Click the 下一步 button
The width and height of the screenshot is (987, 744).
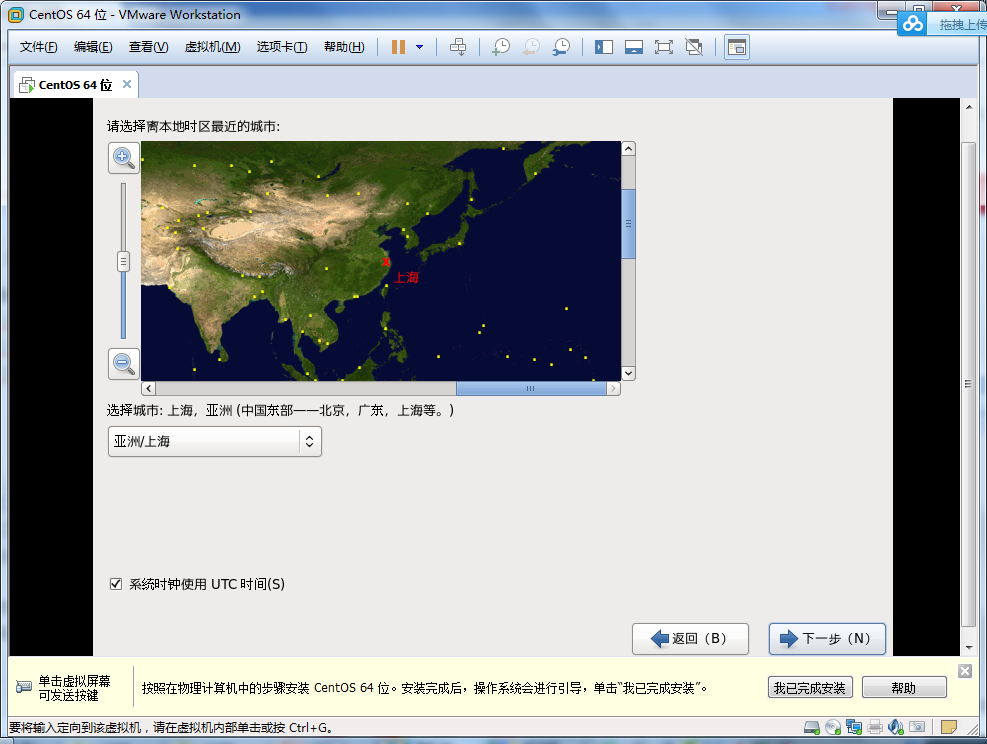(827, 639)
